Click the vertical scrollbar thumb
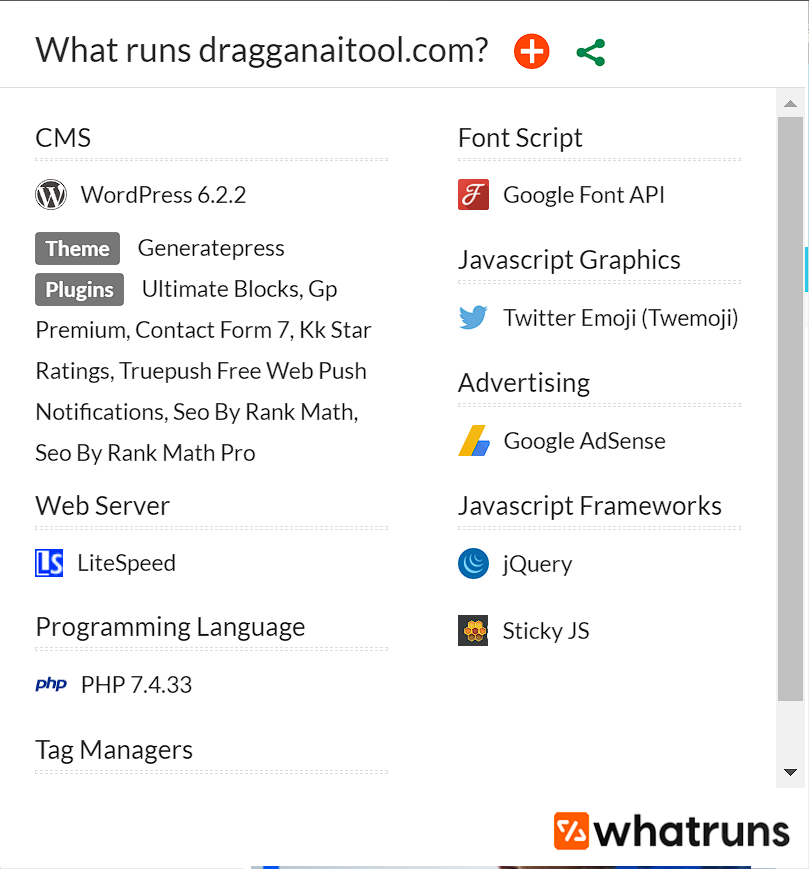The height and width of the screenshot is (869, 809). point(791,409)
